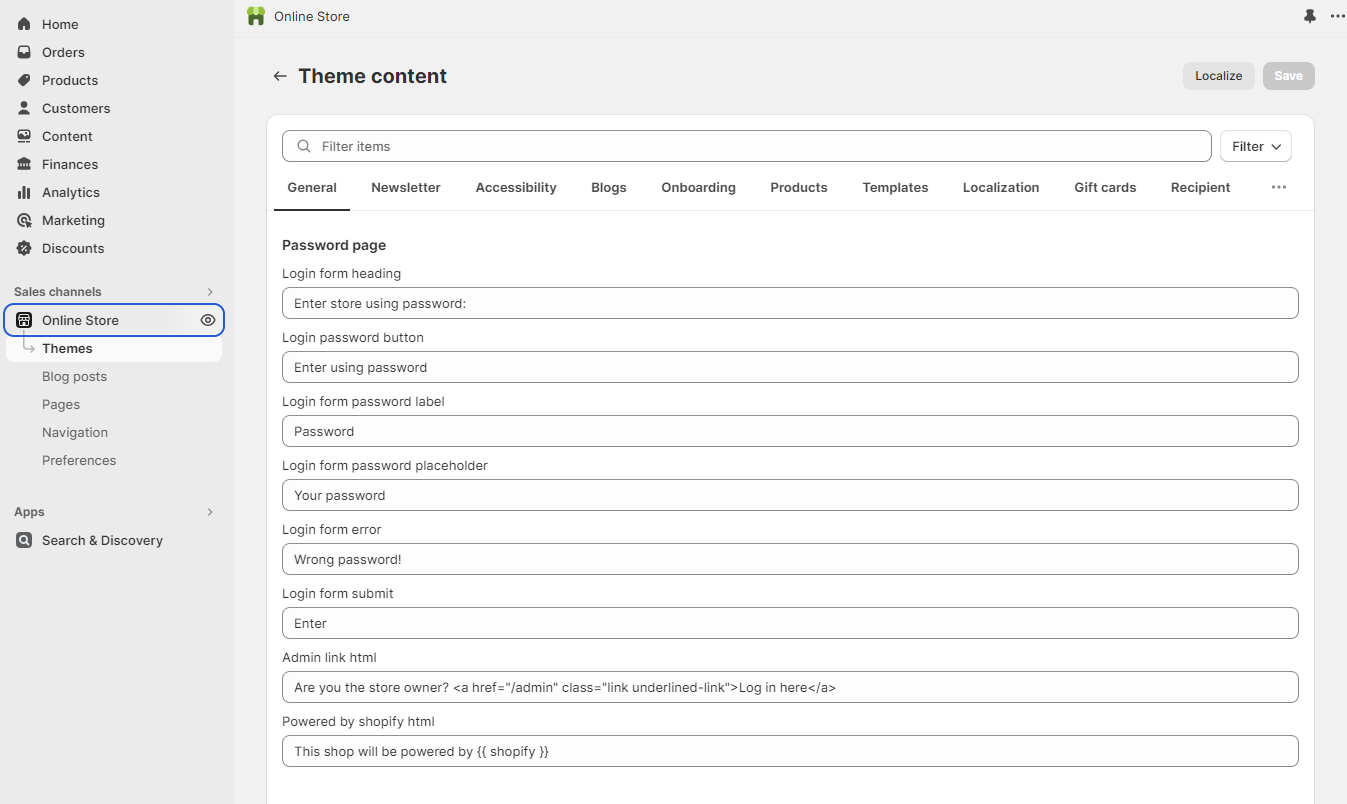The width and height of the screenshot is (1347, 804).
Task: Expand the Sales channels section
Action: tap(210, 292)
